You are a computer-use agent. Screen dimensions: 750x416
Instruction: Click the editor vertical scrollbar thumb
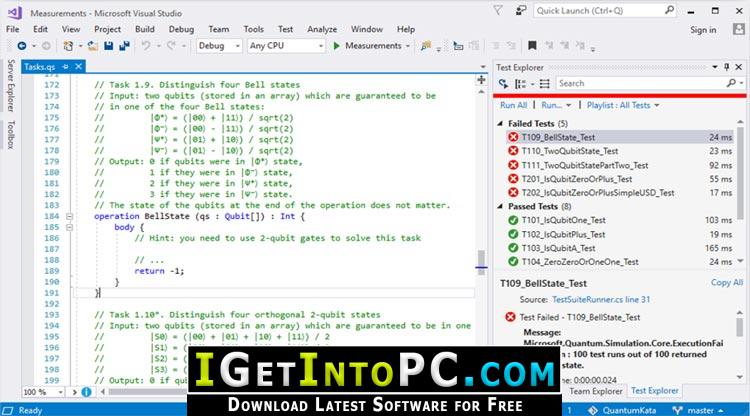point(481,261)
